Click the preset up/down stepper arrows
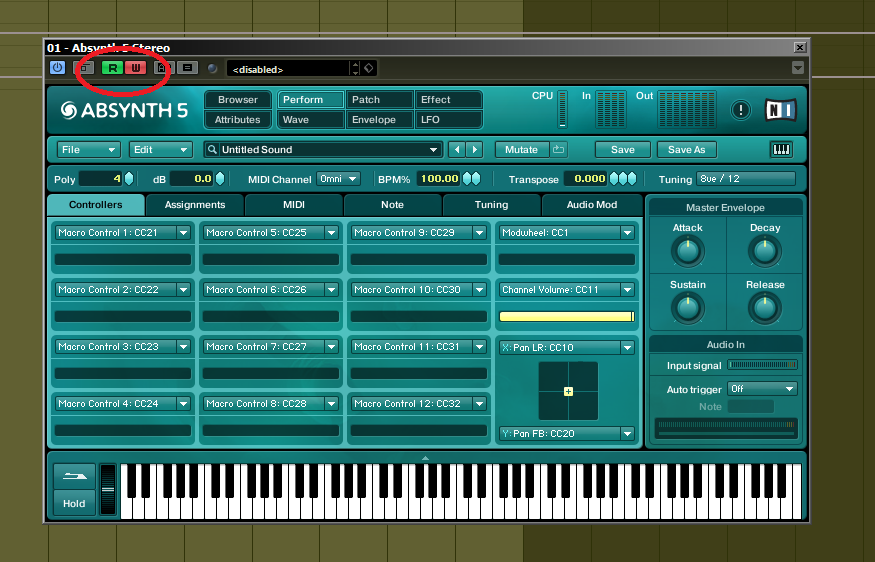875x562 pixels. pos(355,69)
